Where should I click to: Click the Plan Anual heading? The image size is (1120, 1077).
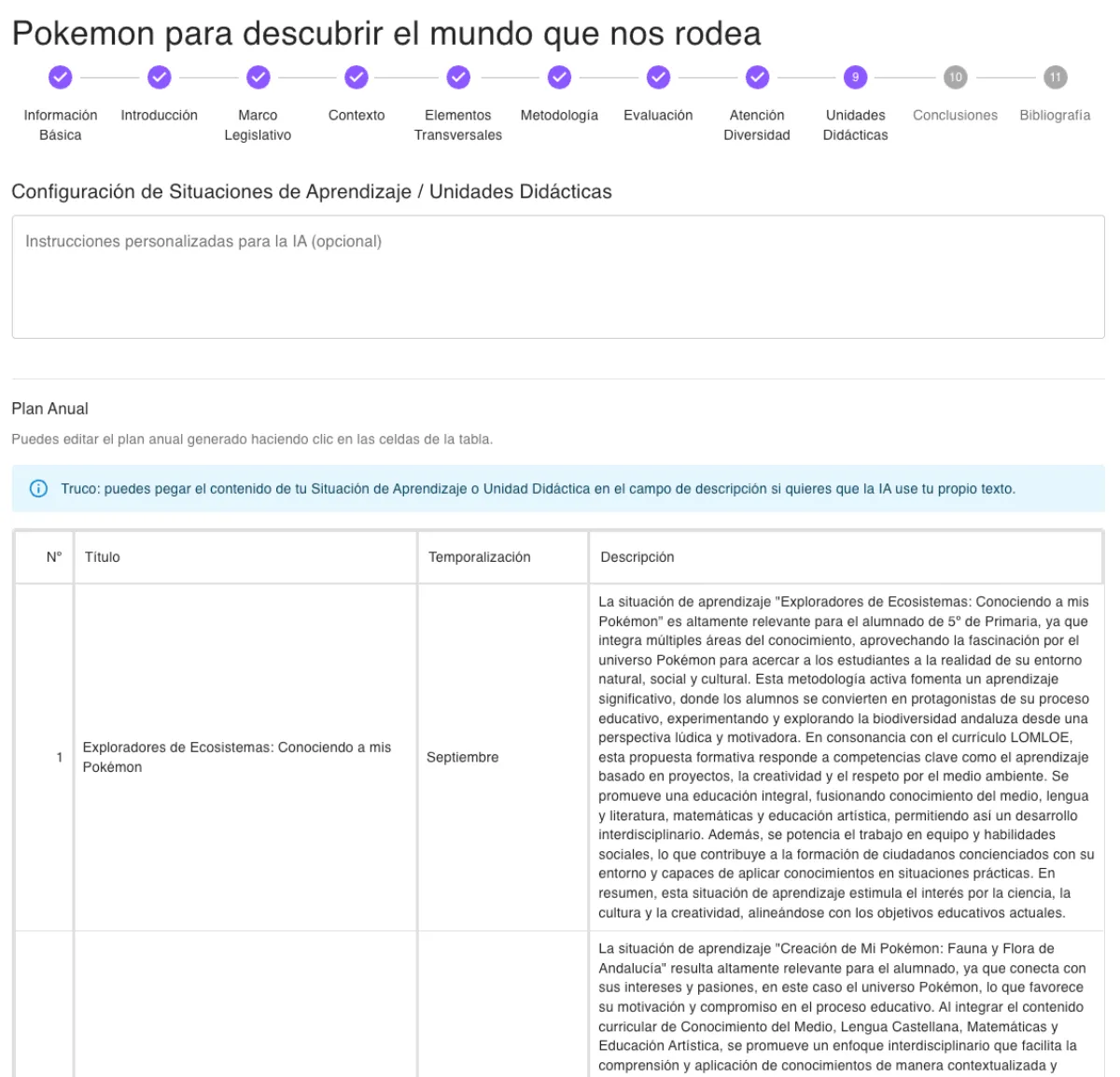coord(49,408)
